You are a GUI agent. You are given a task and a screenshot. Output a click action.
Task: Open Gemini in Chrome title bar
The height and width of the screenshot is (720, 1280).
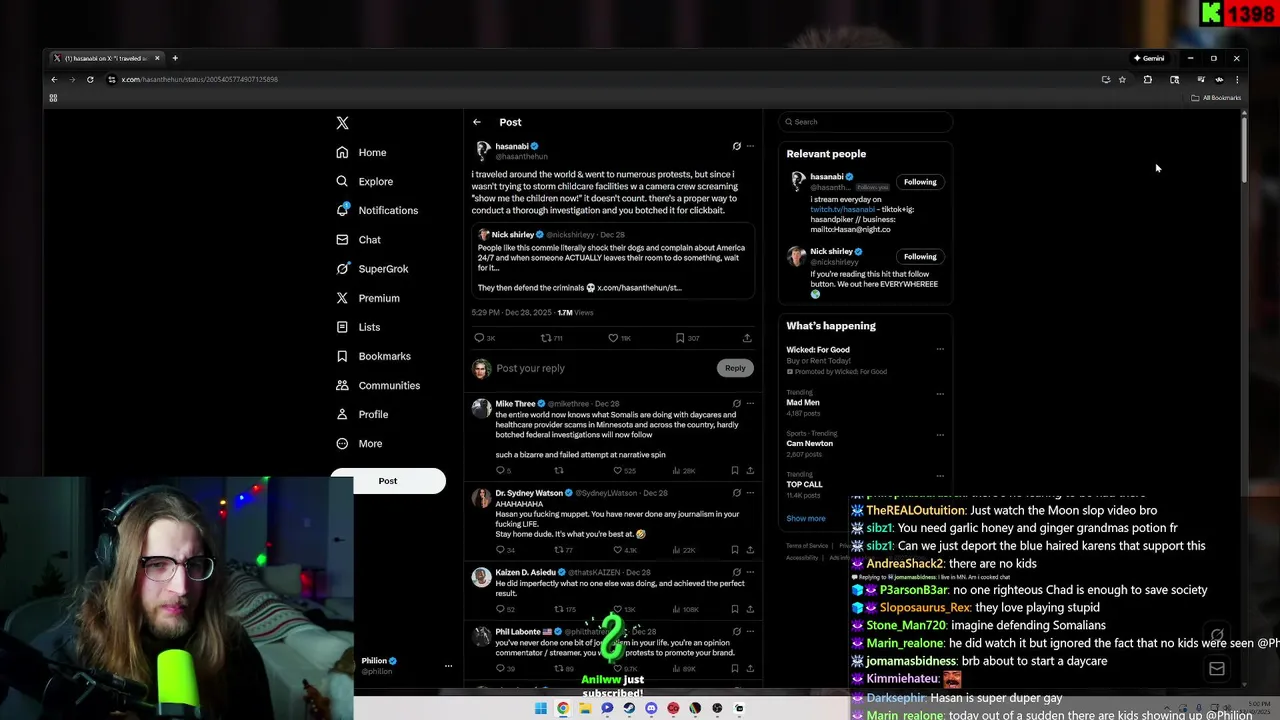coord(1149,58)
